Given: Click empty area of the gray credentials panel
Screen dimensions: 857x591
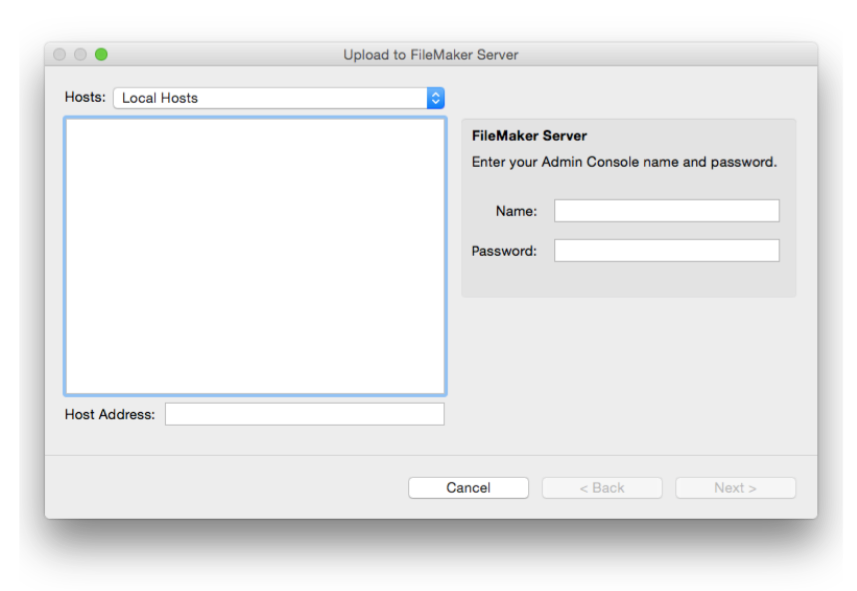Looking at the screenshot, I should point(628,281).
